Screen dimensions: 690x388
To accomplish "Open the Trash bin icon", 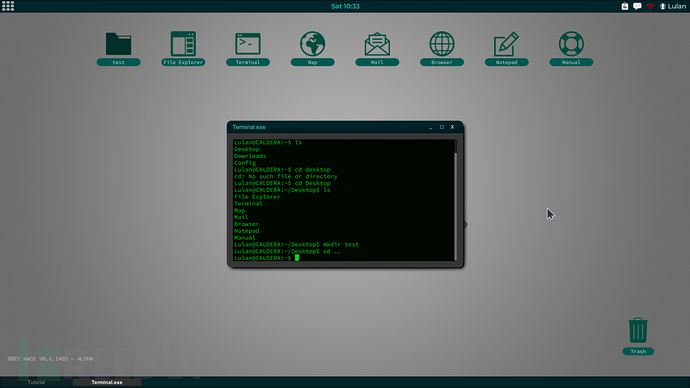I will 638,336.
